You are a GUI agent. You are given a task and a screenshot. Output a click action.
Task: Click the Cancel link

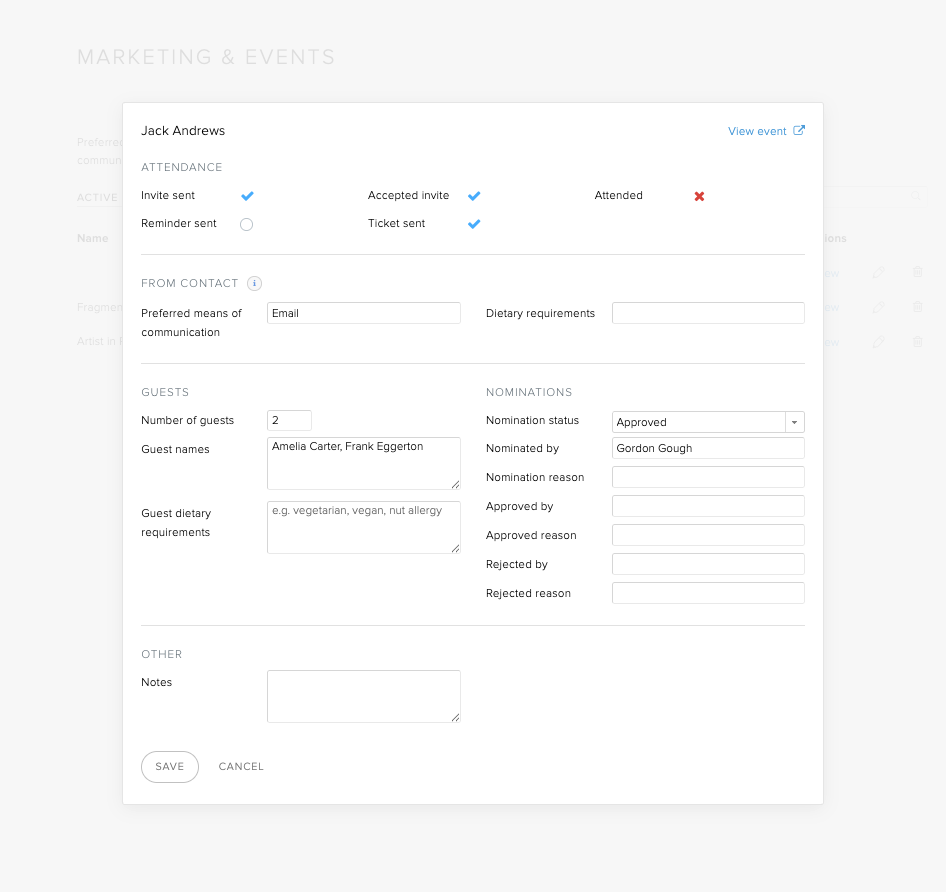241,766
